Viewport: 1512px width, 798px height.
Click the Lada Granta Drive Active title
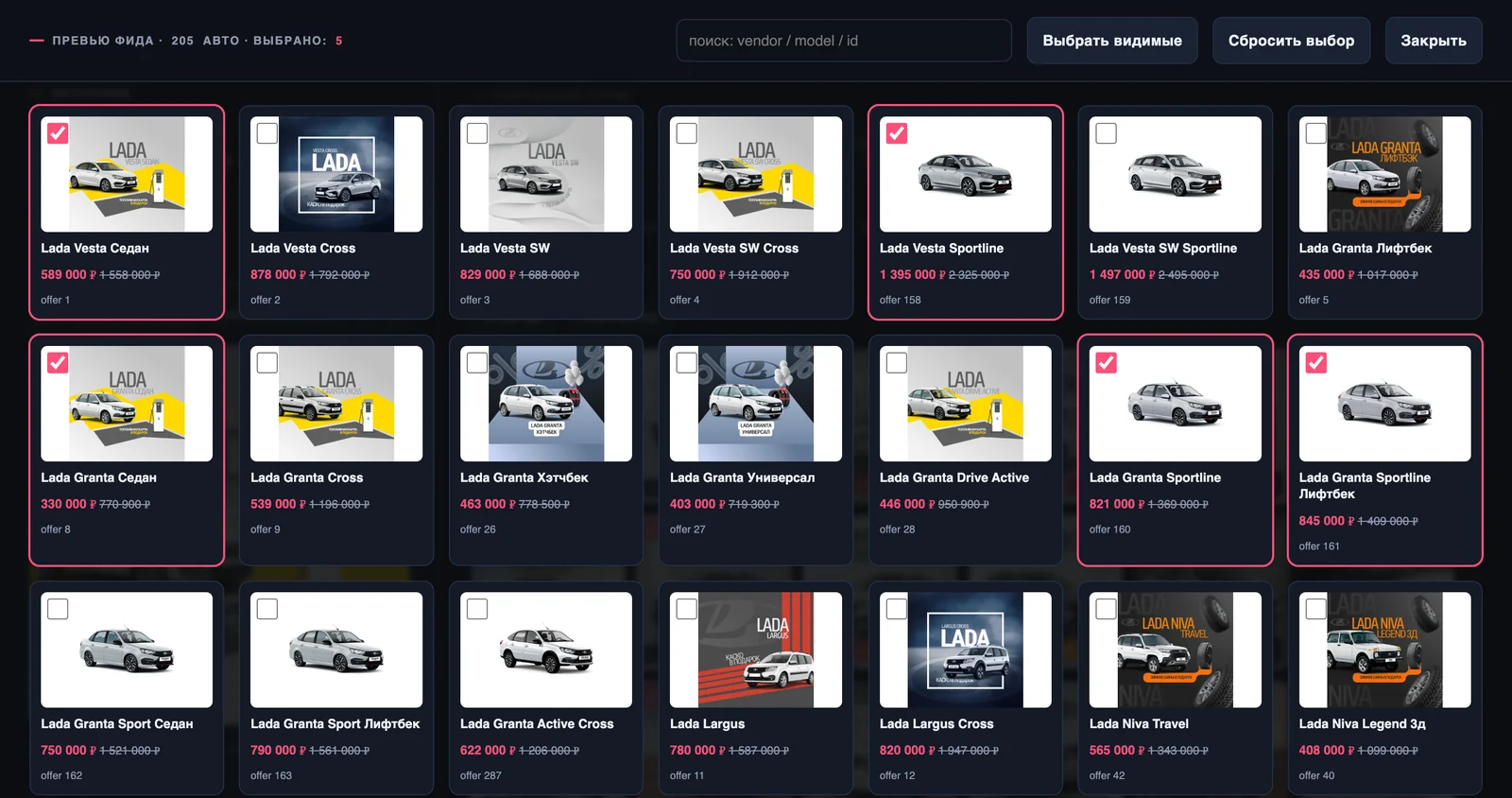954,477
